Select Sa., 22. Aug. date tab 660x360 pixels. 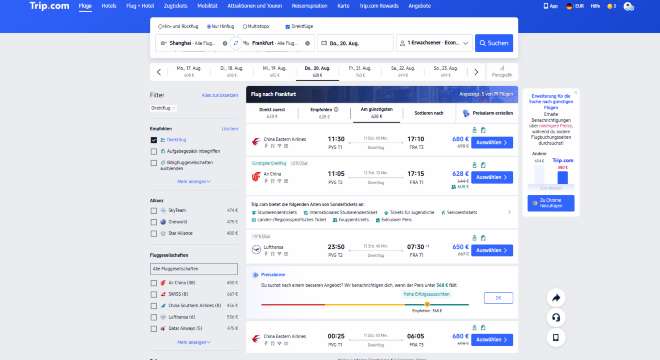[x=403, y=72]
